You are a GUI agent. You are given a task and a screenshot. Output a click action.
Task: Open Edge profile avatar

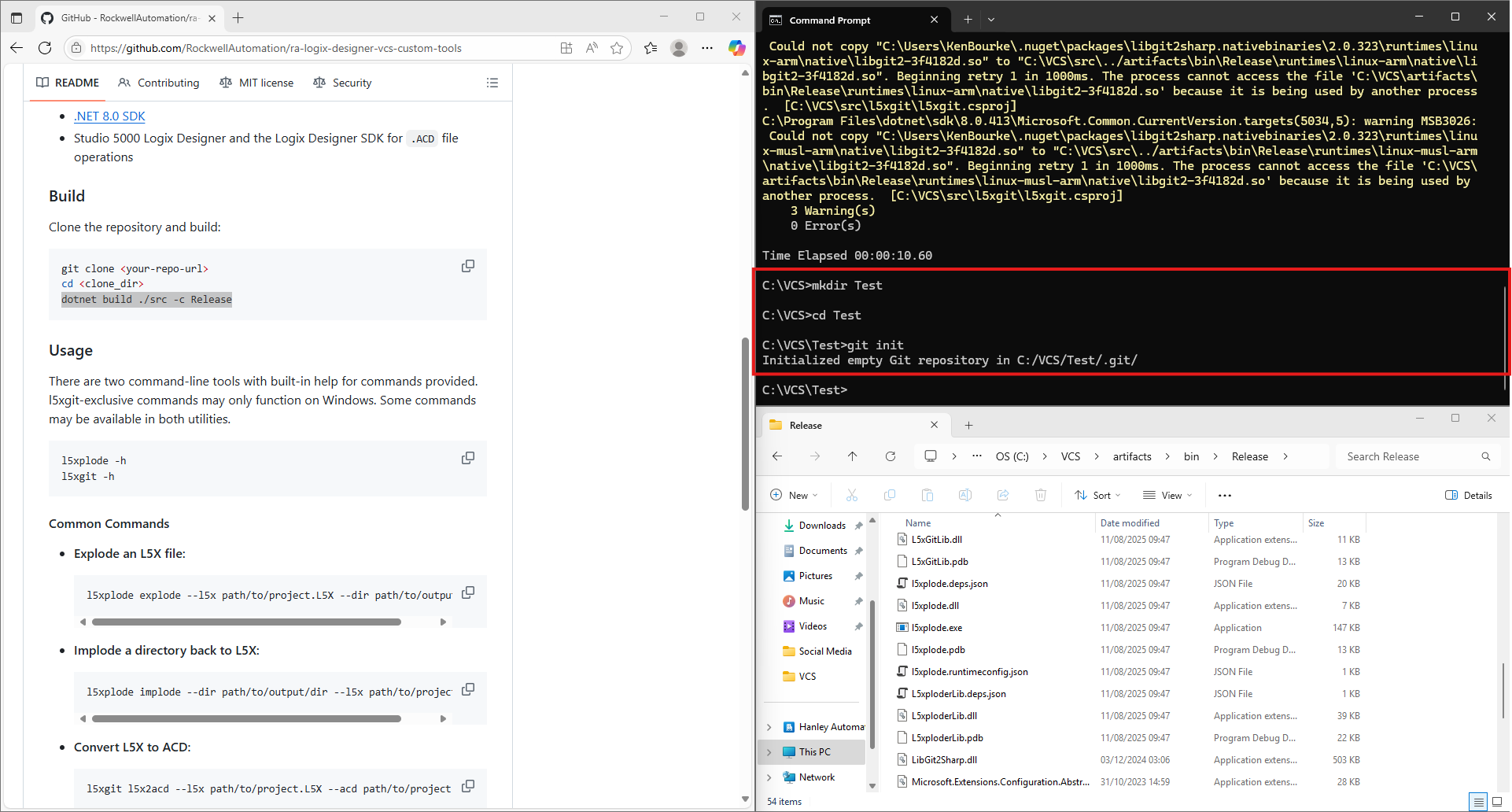pyautogui.click(x=679, y=48)
